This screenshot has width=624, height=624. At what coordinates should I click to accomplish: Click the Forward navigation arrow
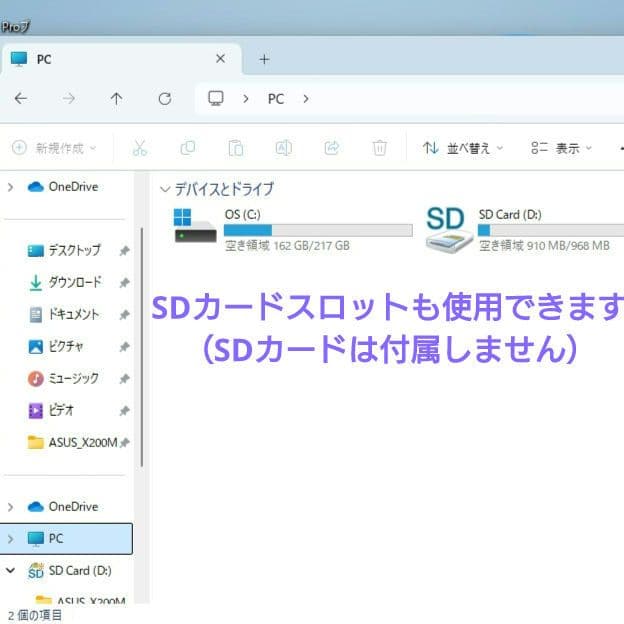pyautogui.click(x=68, y=98)
